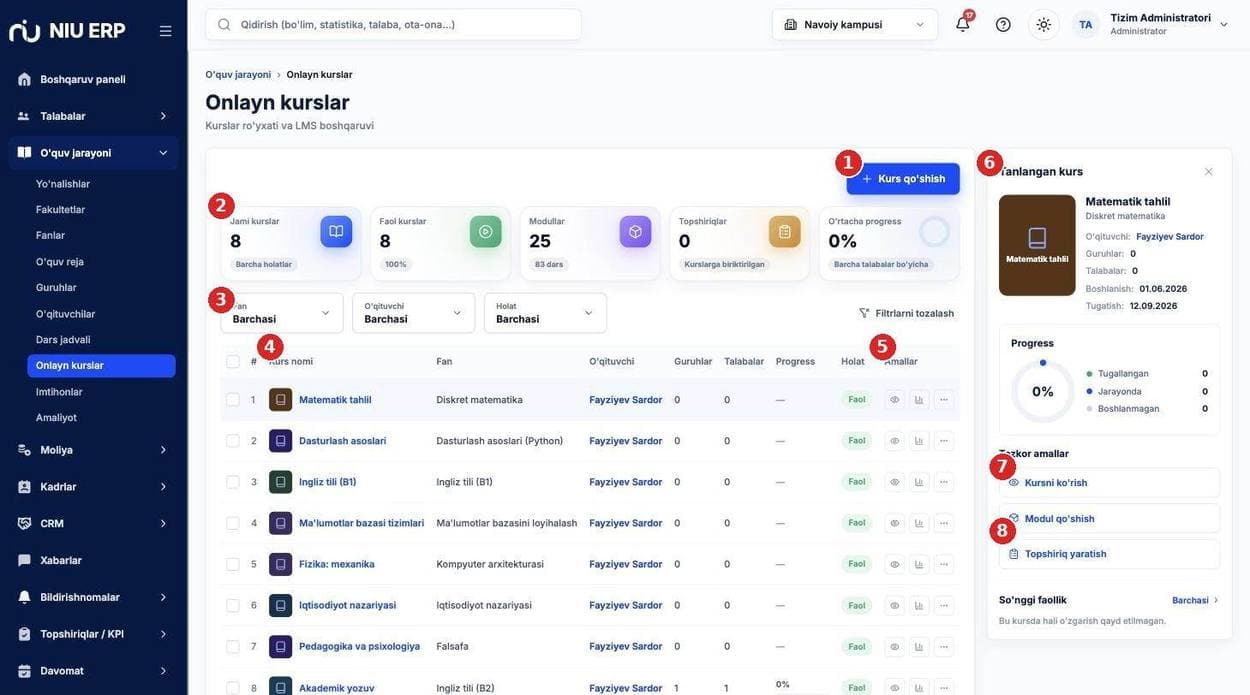Viewport: 1250px width, 695px height.
Task: Tick the checkbox for Matematik tahlil row
Action: click(233, 400)
